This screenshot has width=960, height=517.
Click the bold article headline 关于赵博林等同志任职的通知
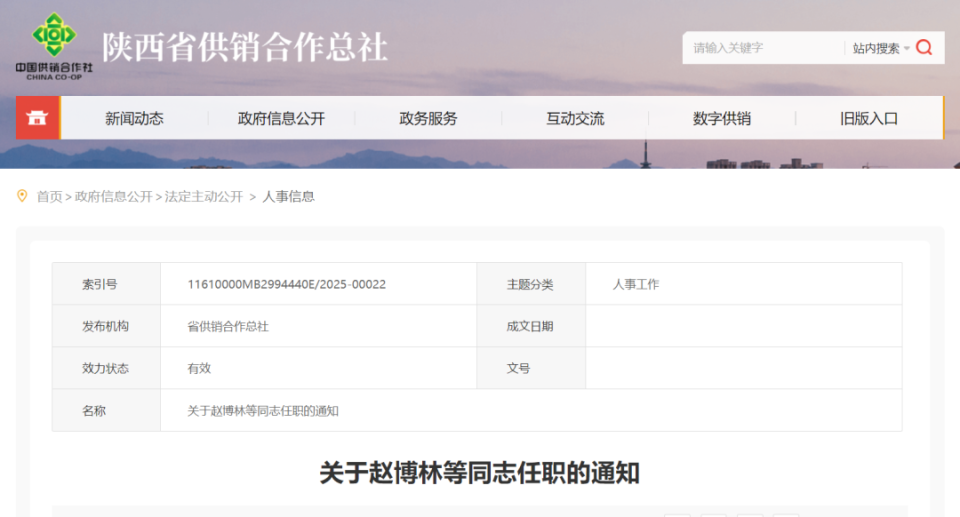click(479, 473)
